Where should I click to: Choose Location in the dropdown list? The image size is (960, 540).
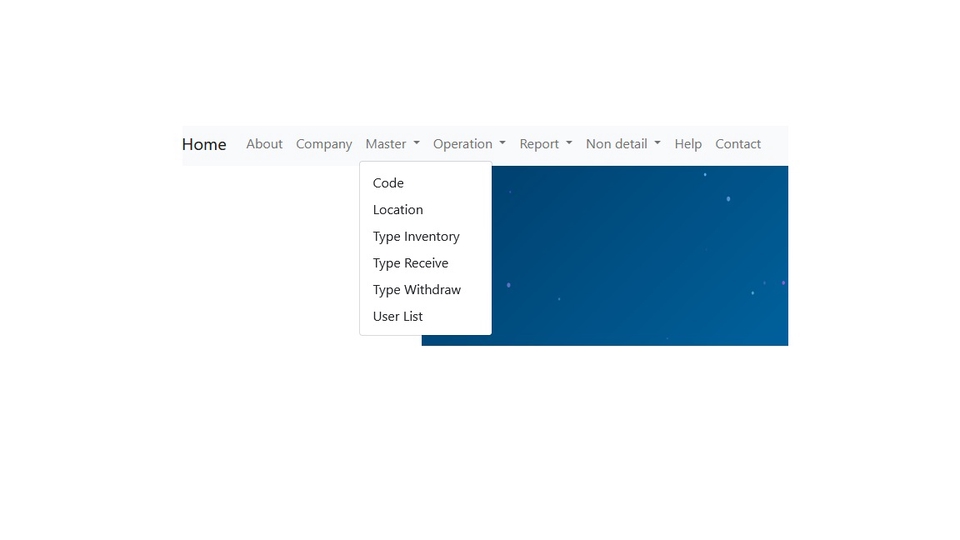398,210
